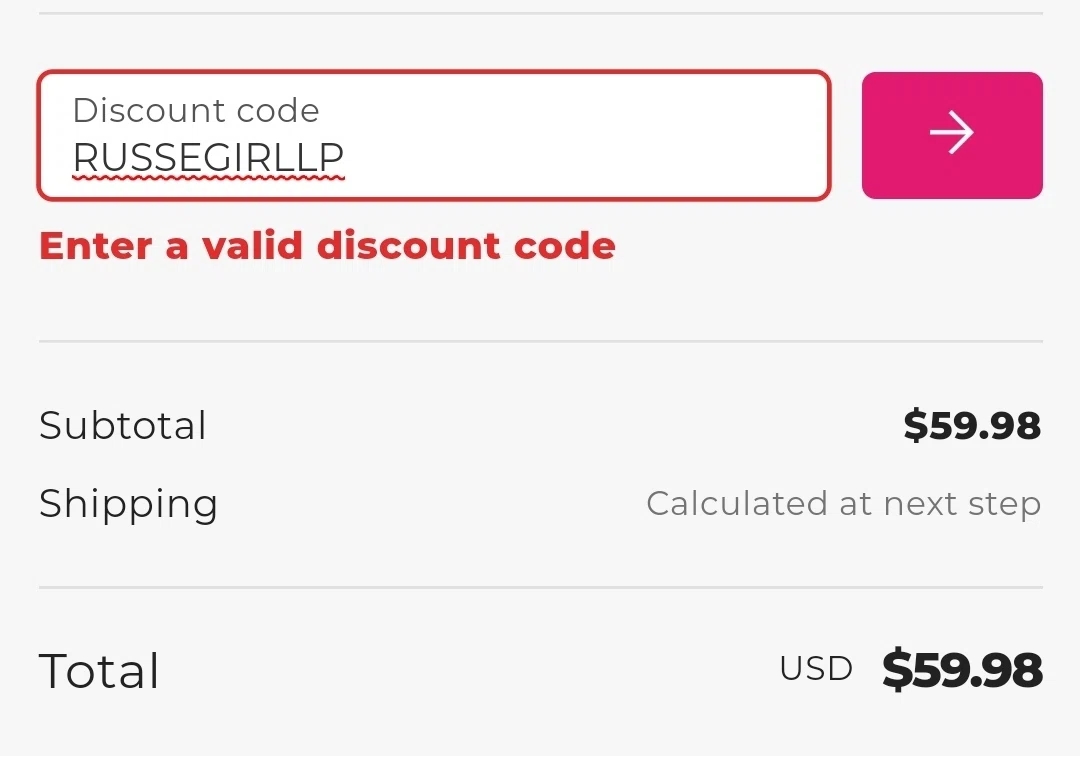Screen dimensions: 1080x767
Task: Click the Subtotal label
Action: click(x=122, y=425)
